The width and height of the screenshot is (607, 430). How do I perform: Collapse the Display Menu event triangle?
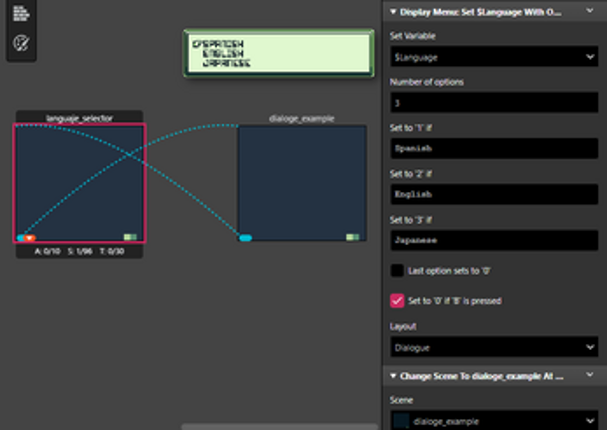[x=393, y=12]
